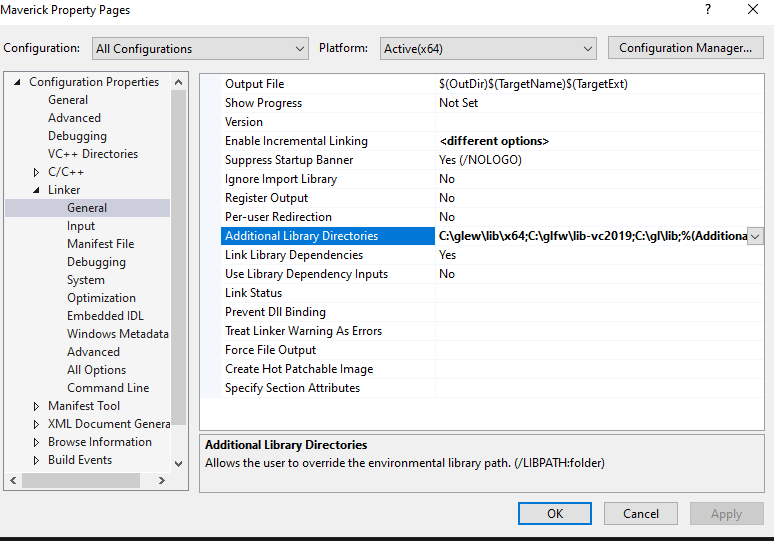Select the Ignore Import Library property
The image size is (774, 541).
(x=281, y=179)
